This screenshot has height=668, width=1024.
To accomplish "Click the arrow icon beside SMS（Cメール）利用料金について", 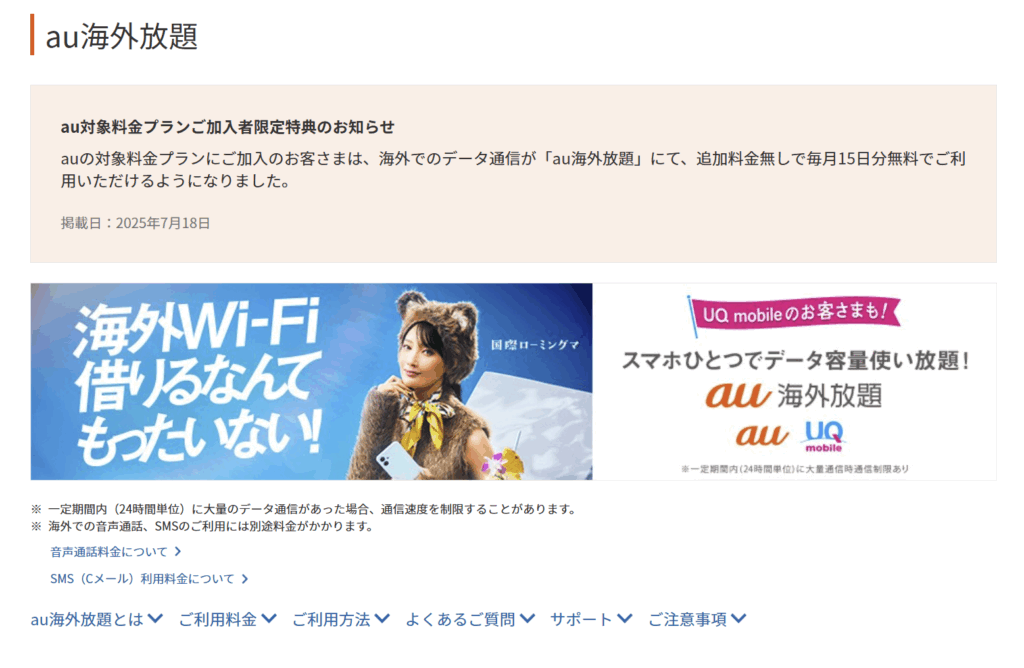I will (245, 579).
